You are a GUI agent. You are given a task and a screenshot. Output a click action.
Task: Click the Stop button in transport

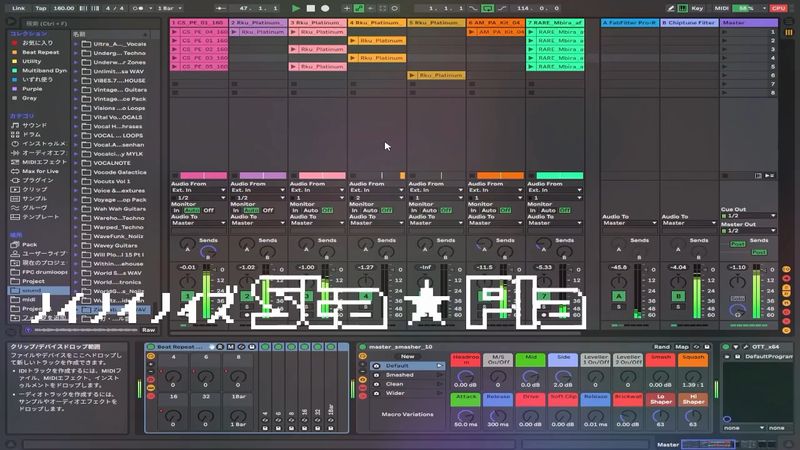pos(310,8)
